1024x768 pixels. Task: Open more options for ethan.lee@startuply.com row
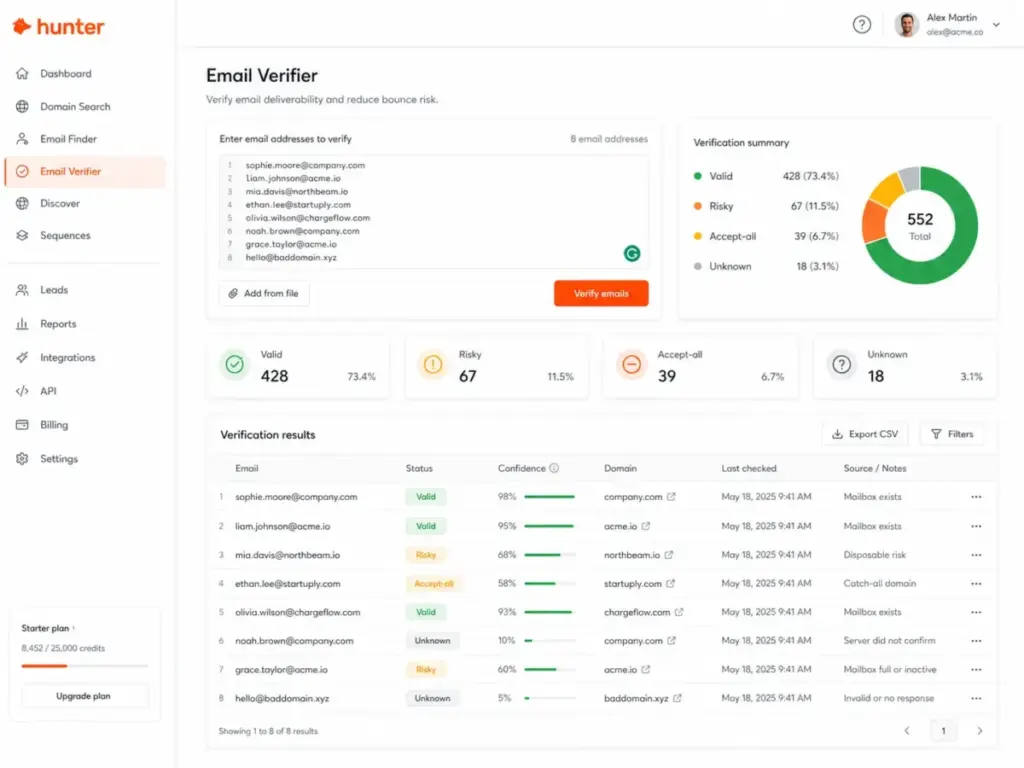point(976,584)
